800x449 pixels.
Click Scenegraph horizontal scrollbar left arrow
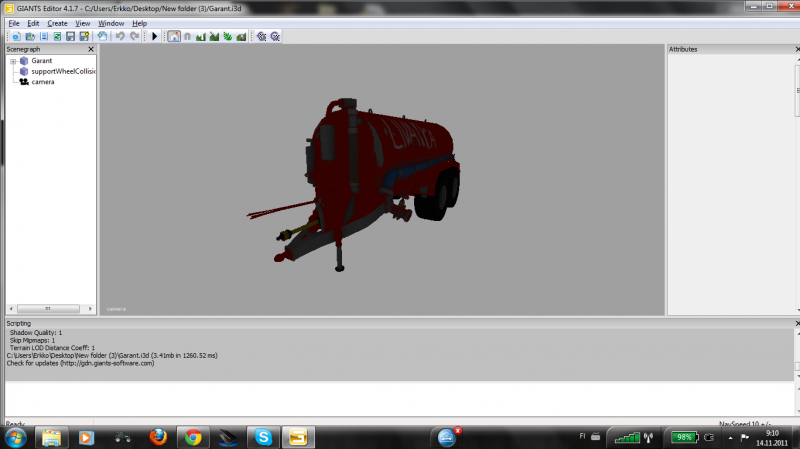click(11, 309)
